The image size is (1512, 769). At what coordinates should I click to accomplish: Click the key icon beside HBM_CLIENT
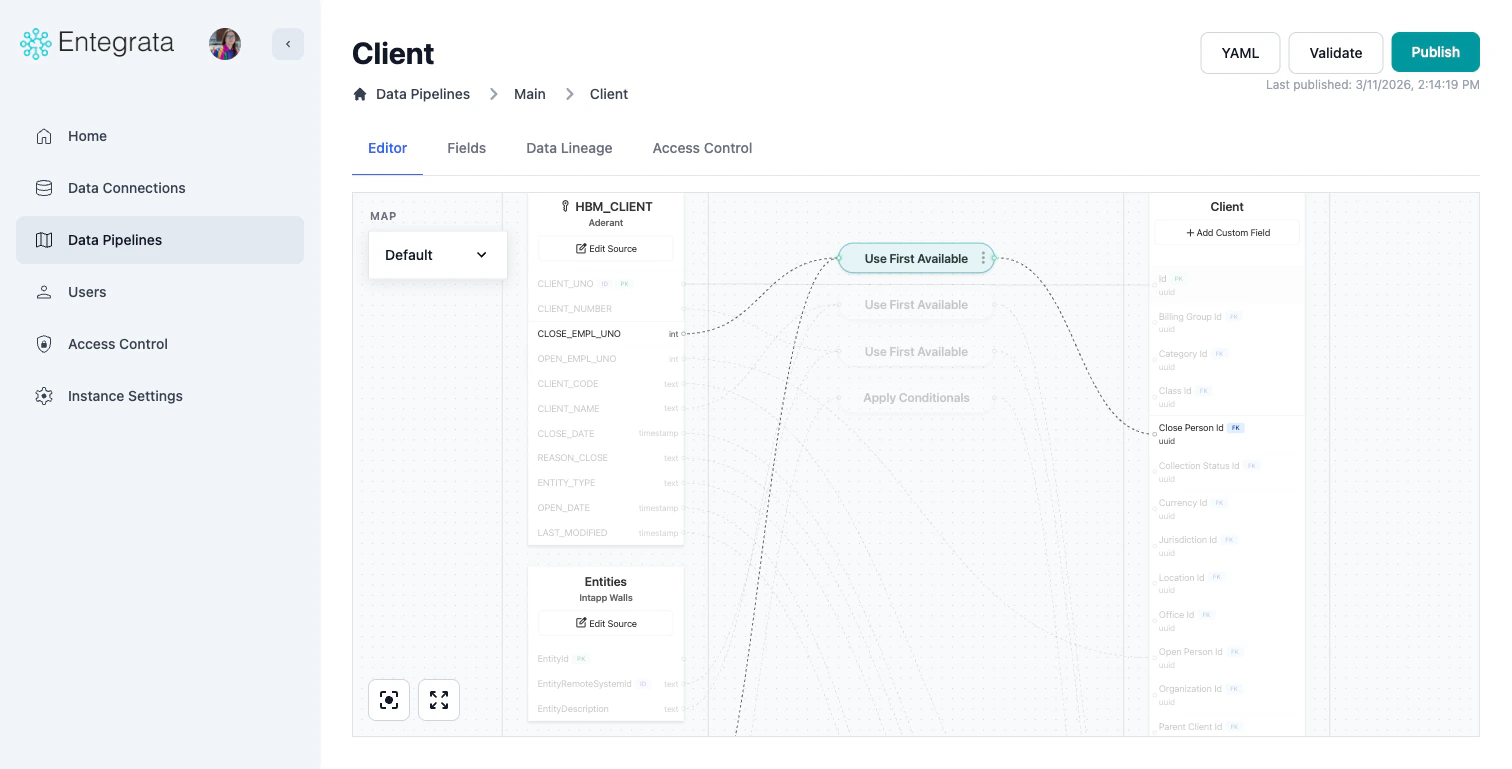[565, 206]
